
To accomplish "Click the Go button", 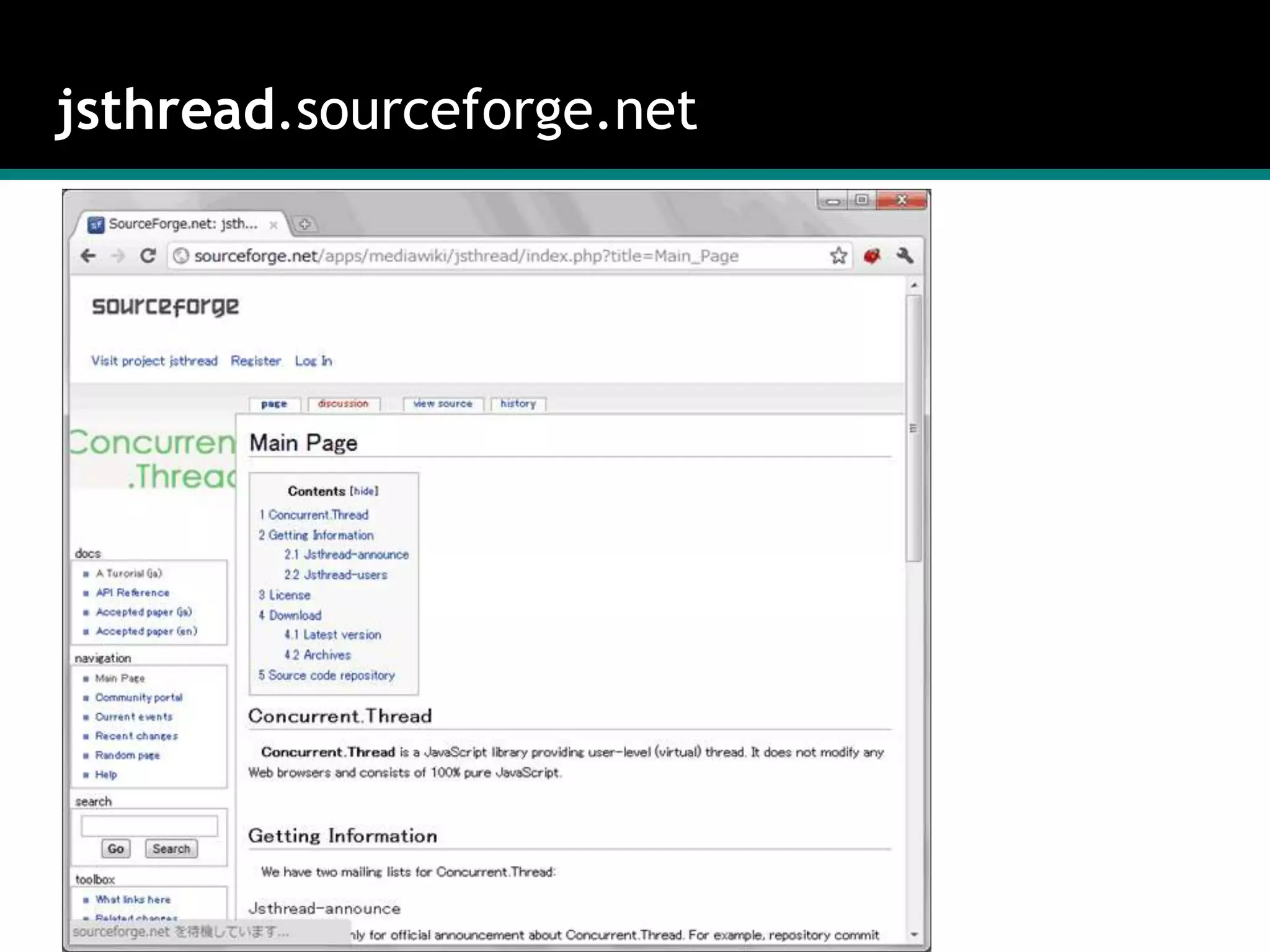I will (x=116, y=848).
